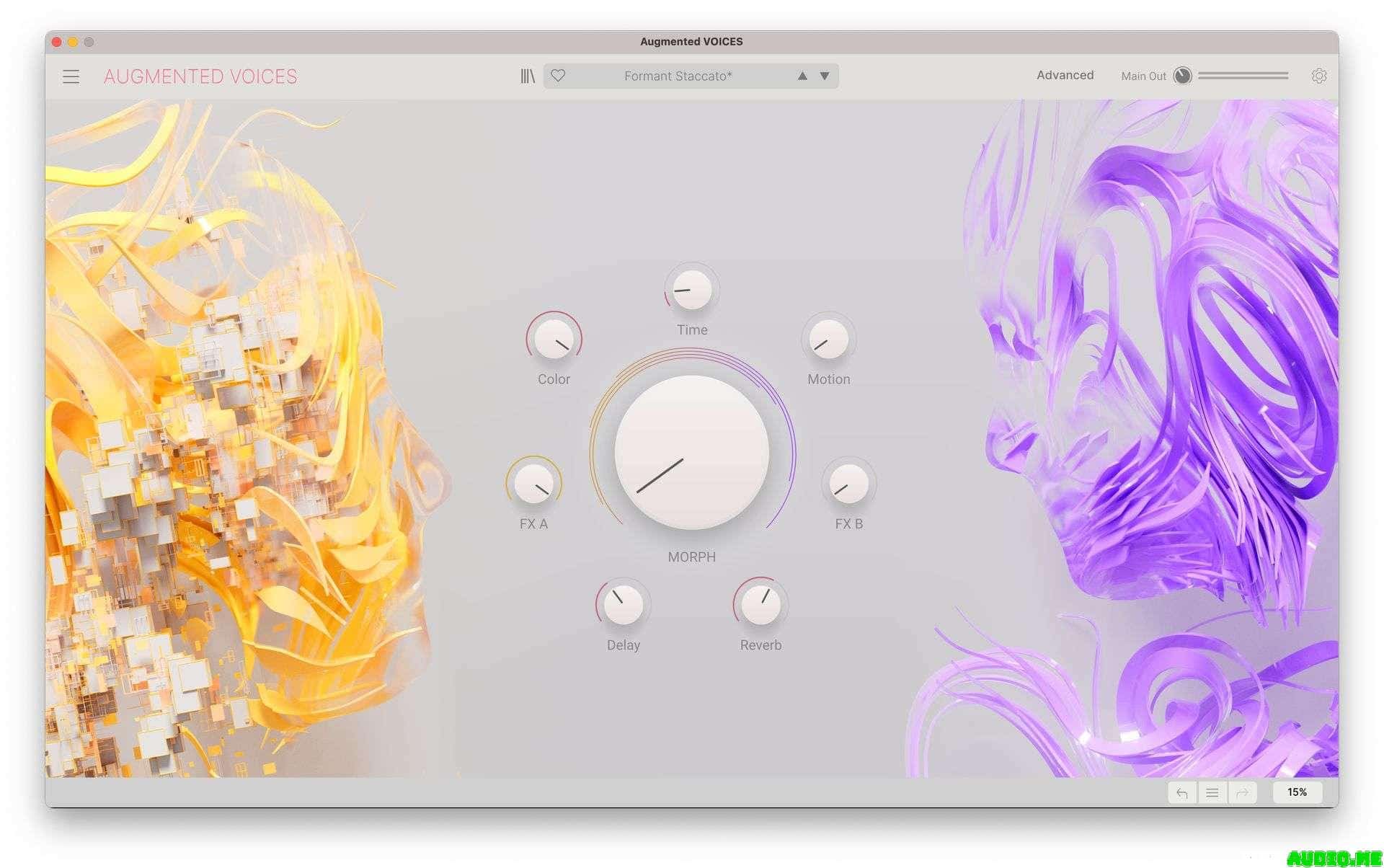1384x868 pixels.
Task: Click the Time knob
Action: 692,290
